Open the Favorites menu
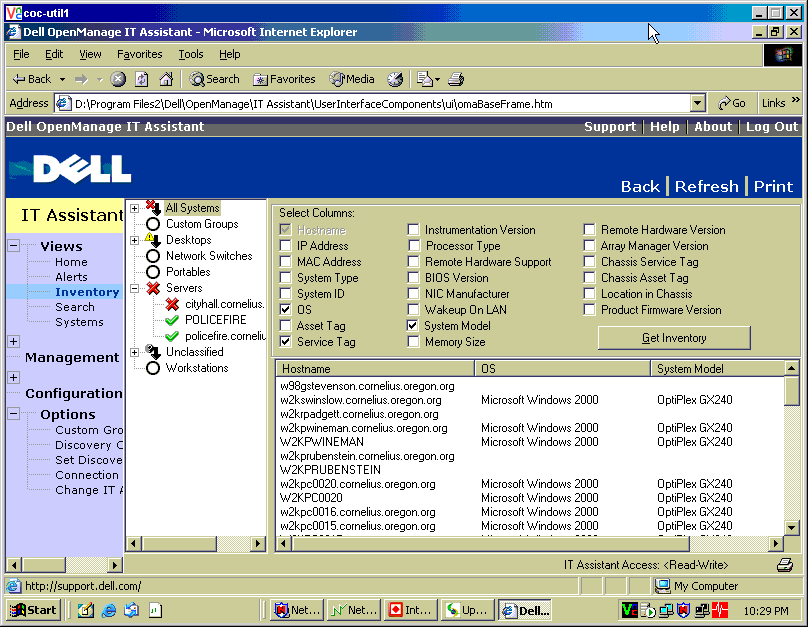 pos(140,54)
